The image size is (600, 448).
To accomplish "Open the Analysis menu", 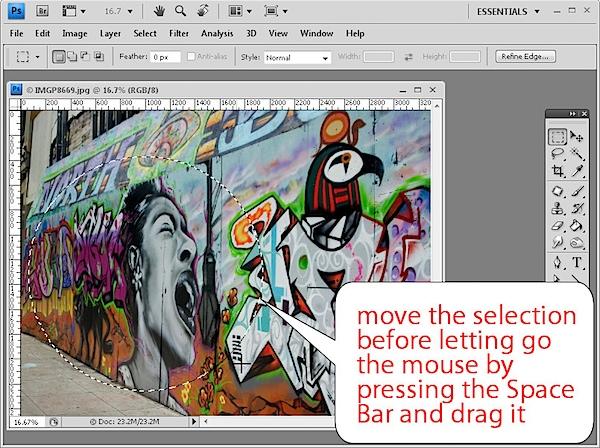I will (x=217, y=34).
